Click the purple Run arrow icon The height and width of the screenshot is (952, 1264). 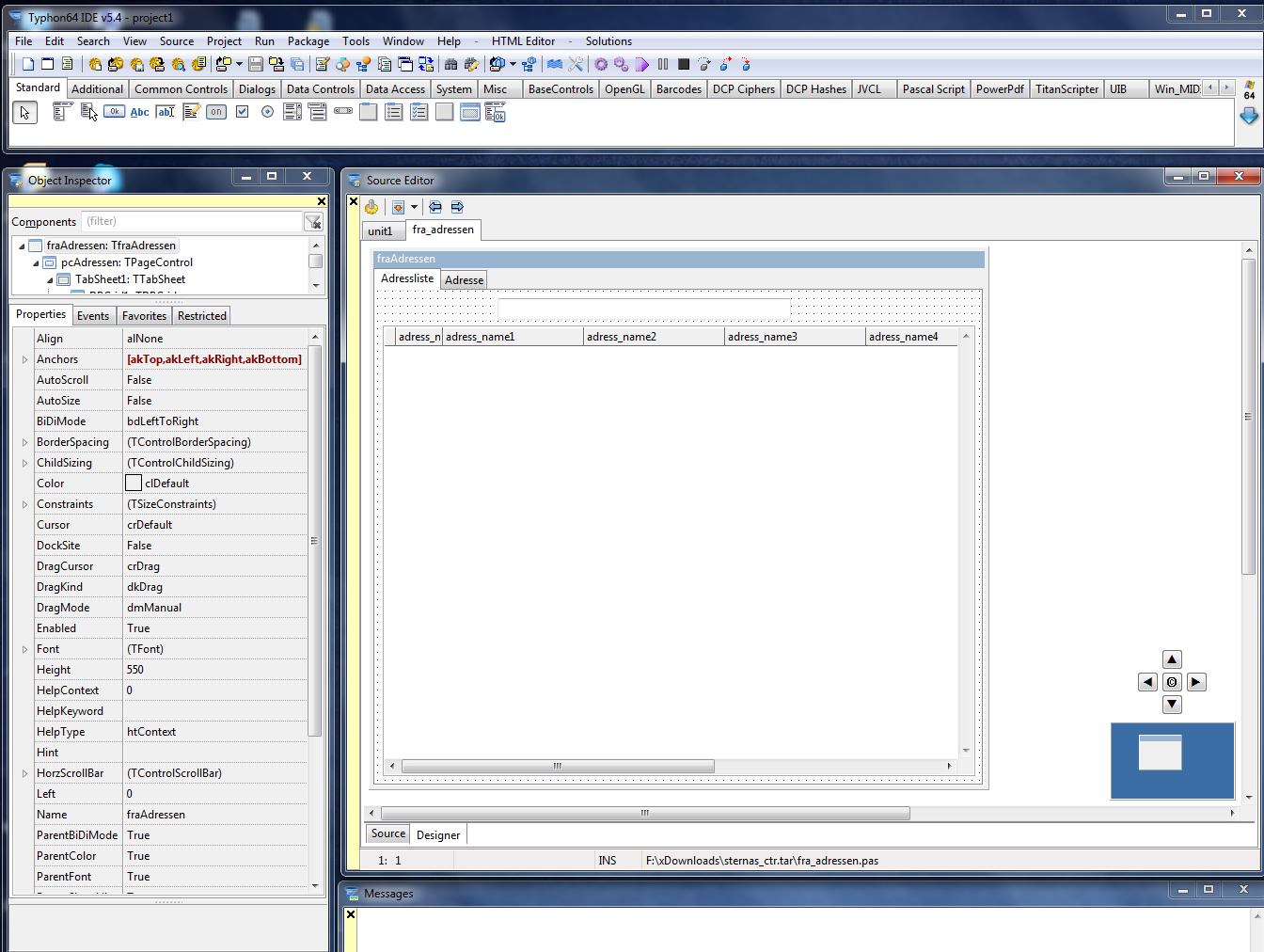[642, 64]
